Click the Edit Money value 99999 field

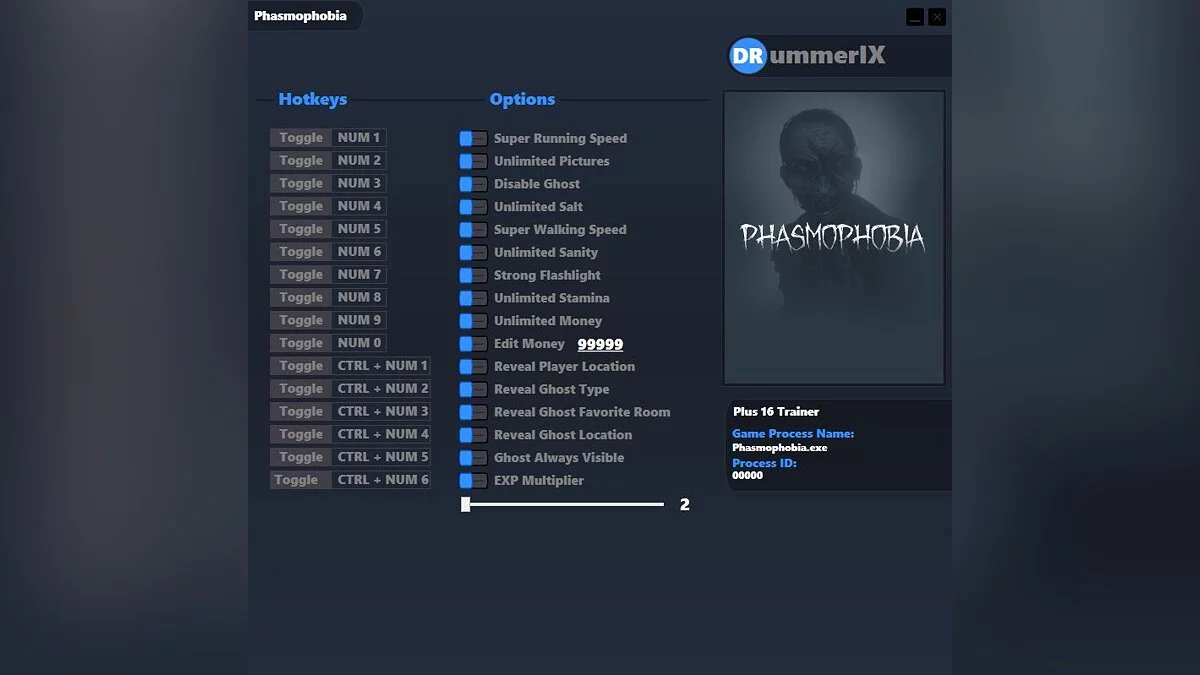pos(600,344)
